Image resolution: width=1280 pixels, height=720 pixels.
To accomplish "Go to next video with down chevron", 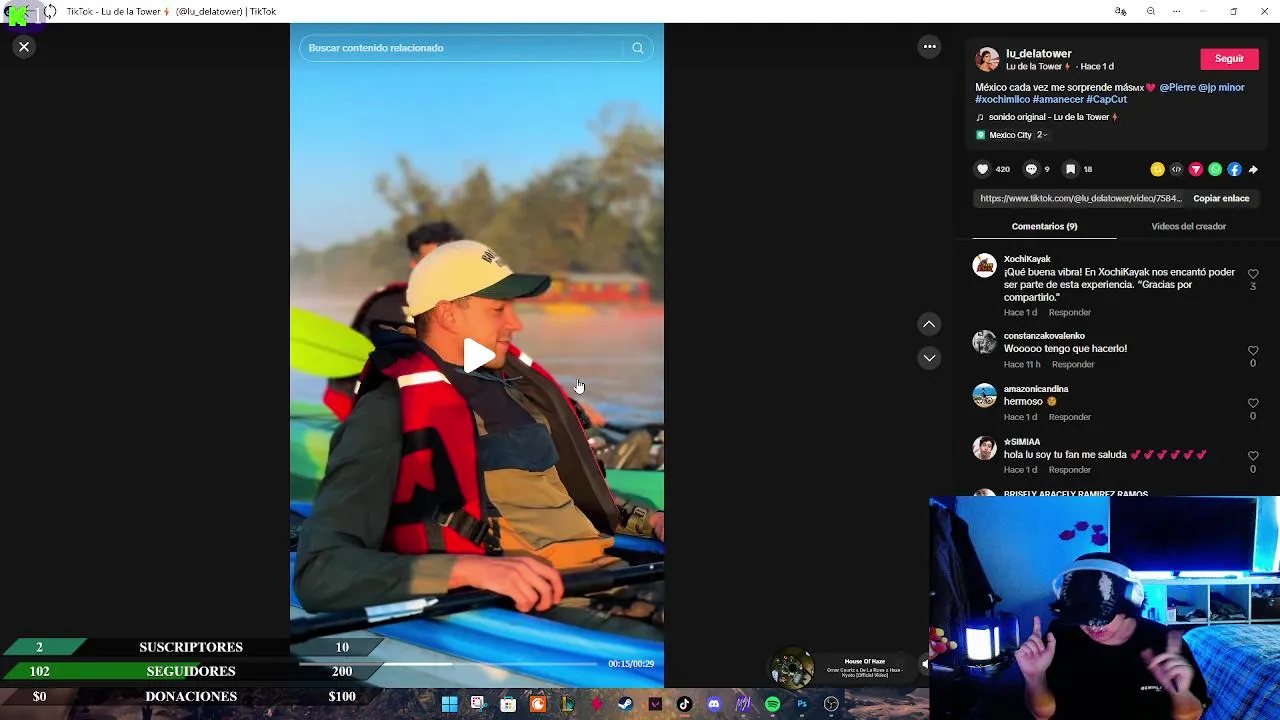I will click(929, 357).
